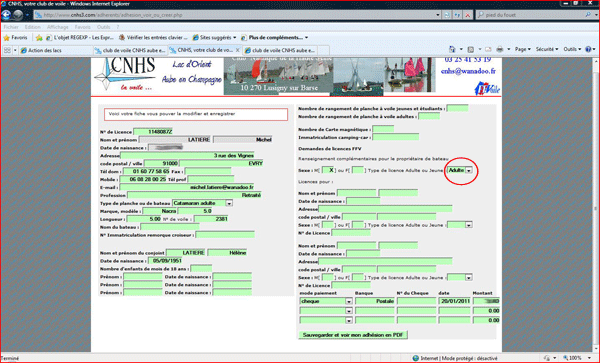Click the Profession field showing Retraité
This screenshot has height=363, width=600.
pyautogui.click(x=194, y=195)
